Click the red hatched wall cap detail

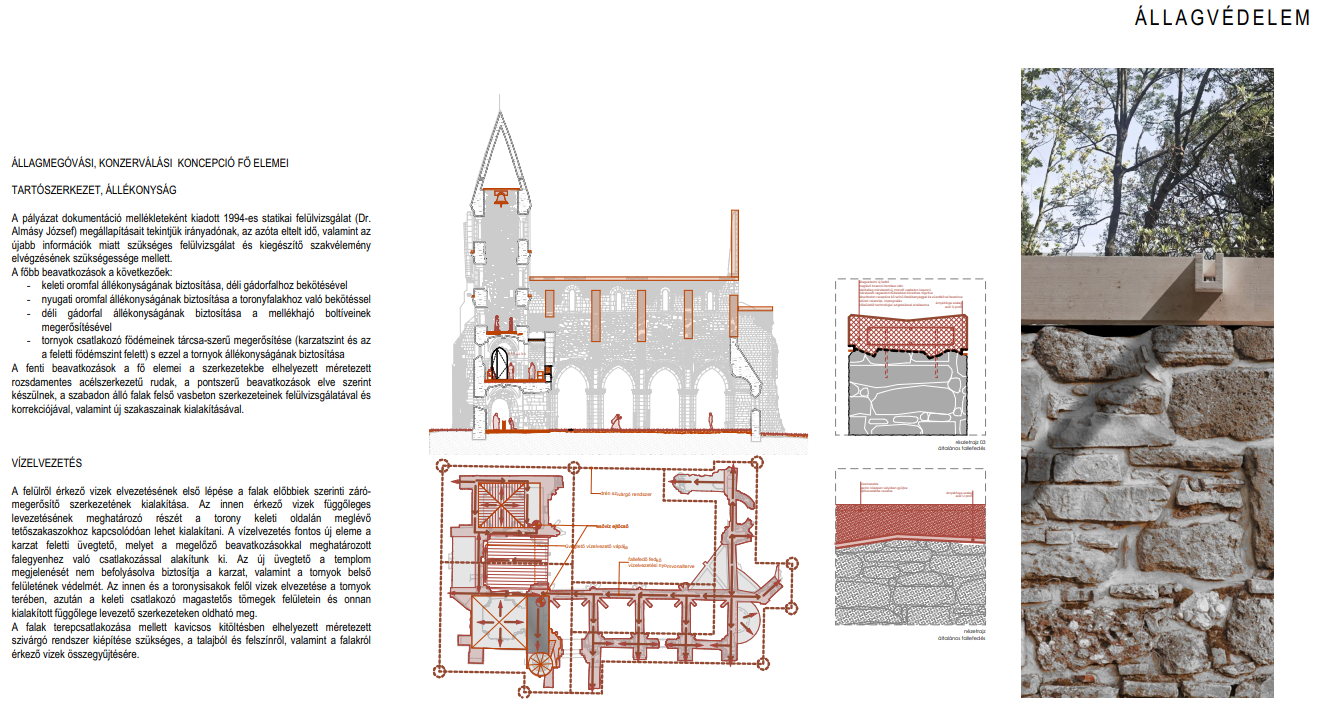(x=909, y=332)
